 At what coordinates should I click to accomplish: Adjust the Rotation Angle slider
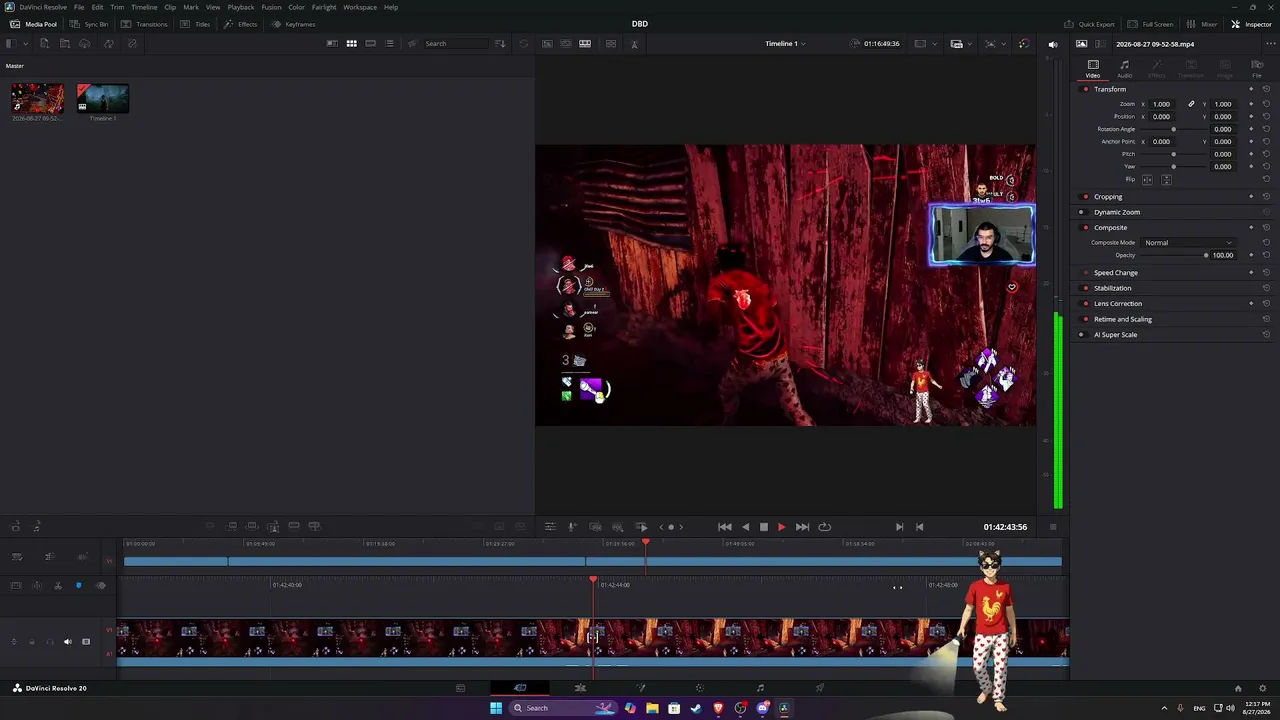(1174, 129)
